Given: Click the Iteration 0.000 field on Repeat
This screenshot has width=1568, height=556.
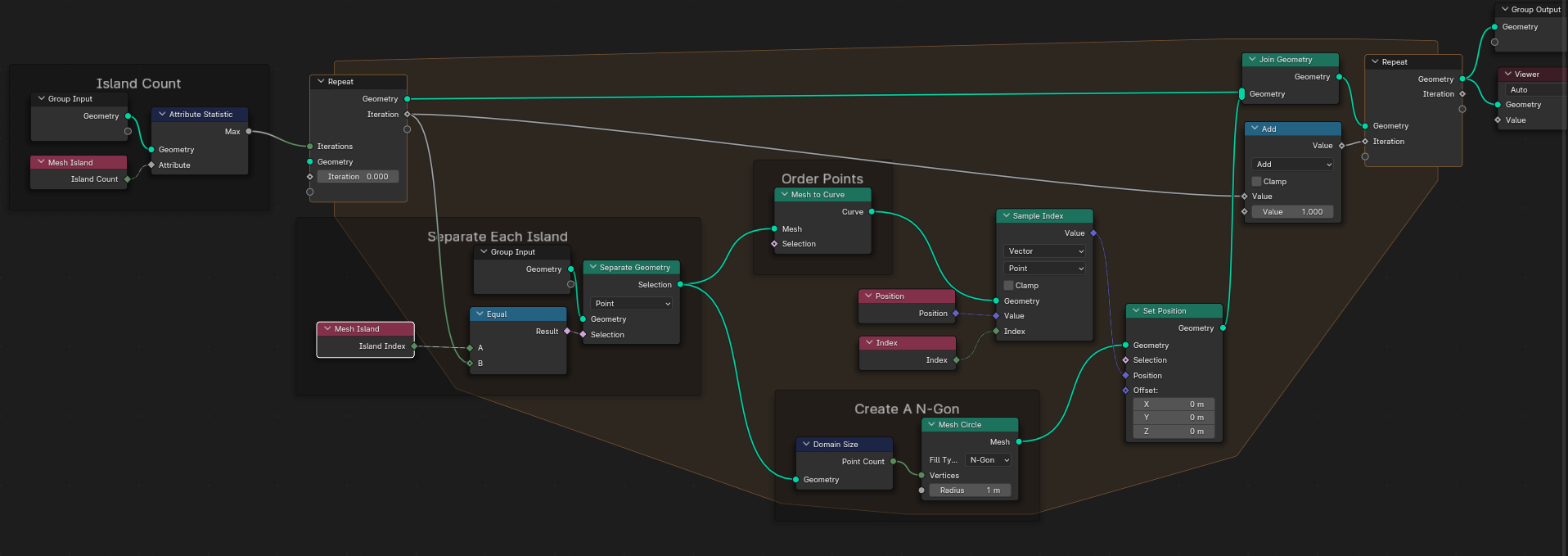Looking at the screenshot, I should coord(358,176).
